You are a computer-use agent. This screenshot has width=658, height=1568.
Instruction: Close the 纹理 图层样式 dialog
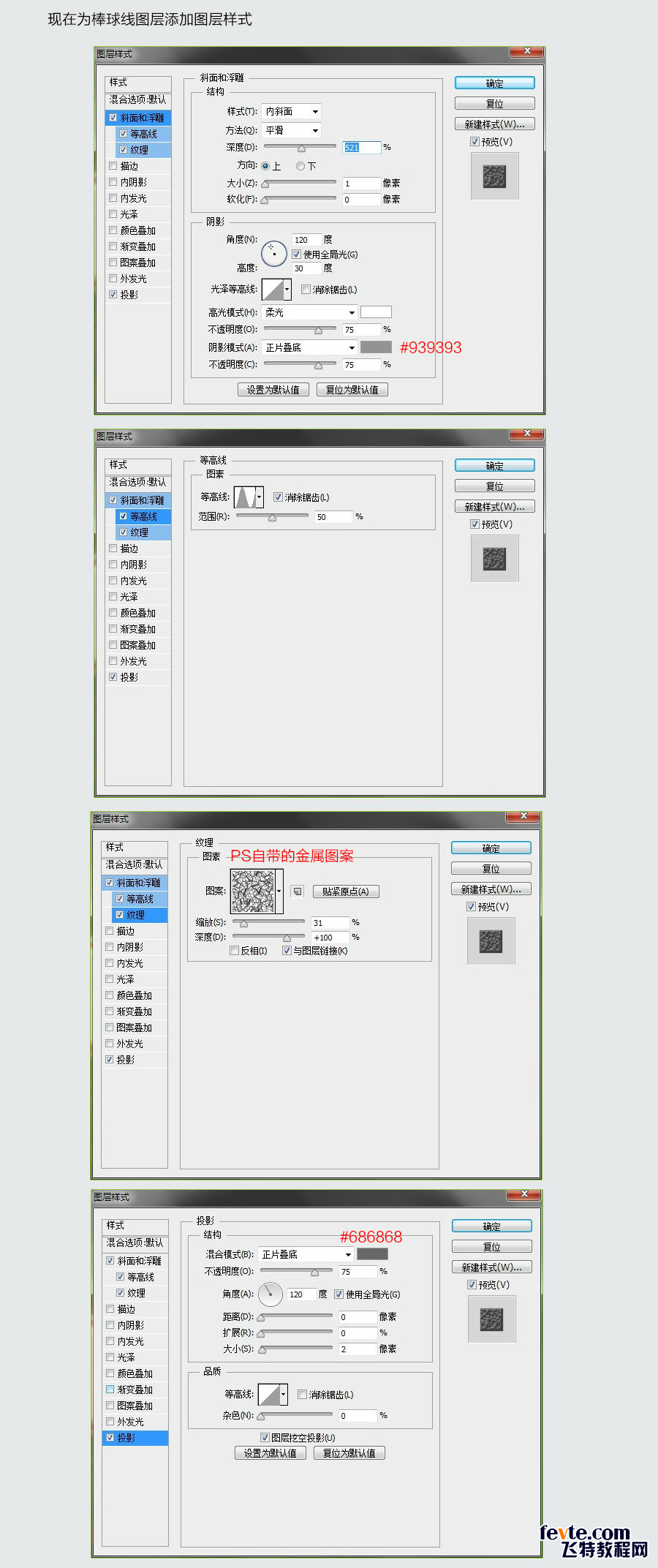click(523, 815)
